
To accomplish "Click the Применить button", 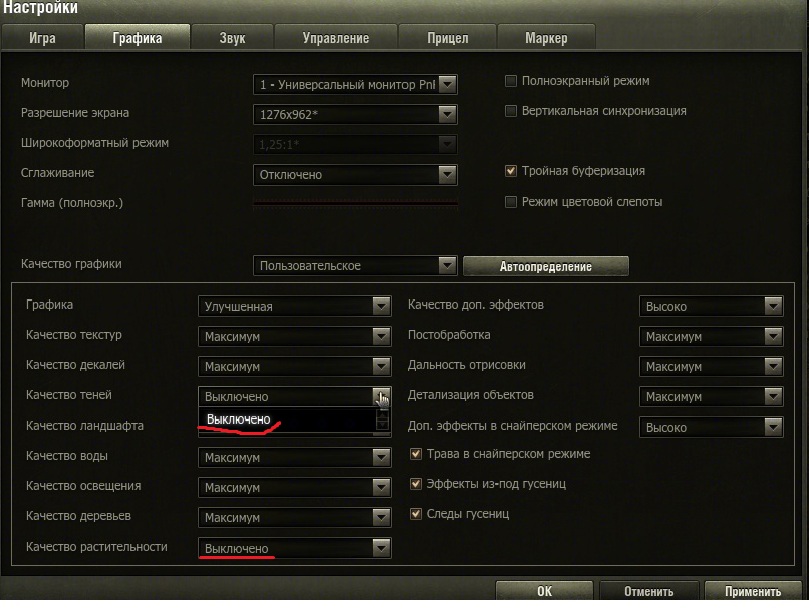I will pyautogui.click(x=753, y=591).
